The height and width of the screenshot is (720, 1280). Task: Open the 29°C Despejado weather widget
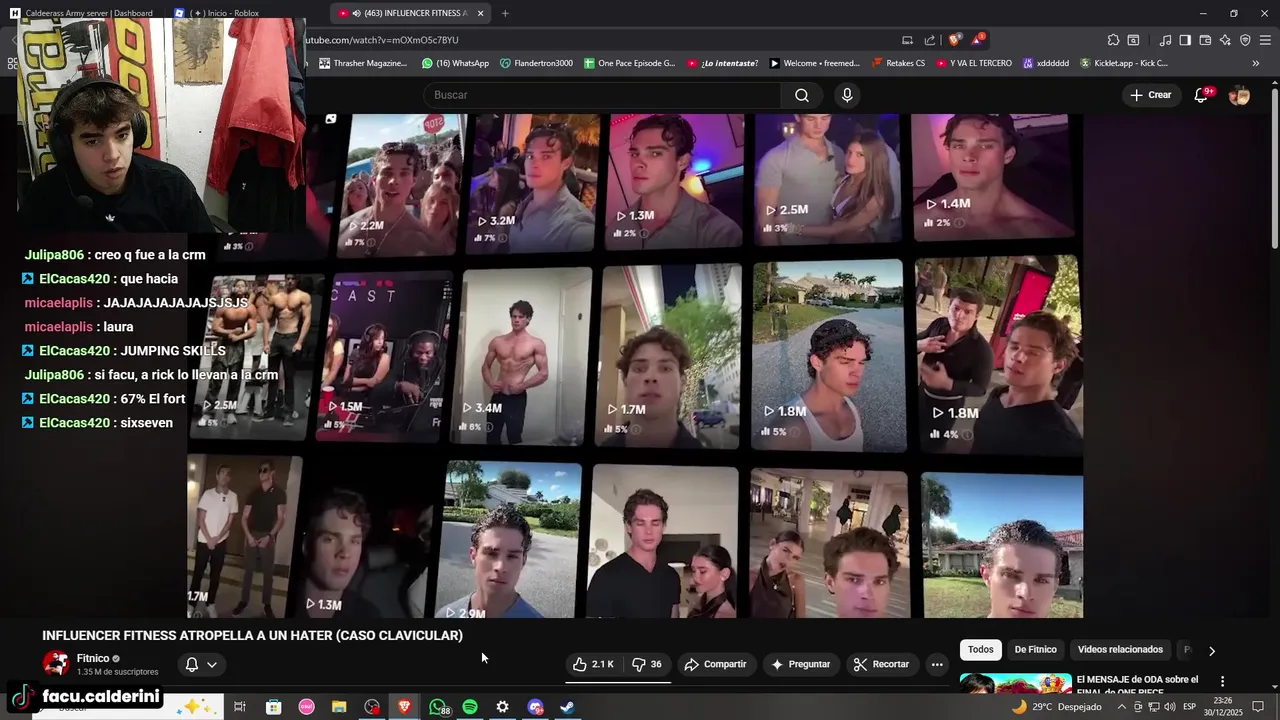(x=1056, y=707)
